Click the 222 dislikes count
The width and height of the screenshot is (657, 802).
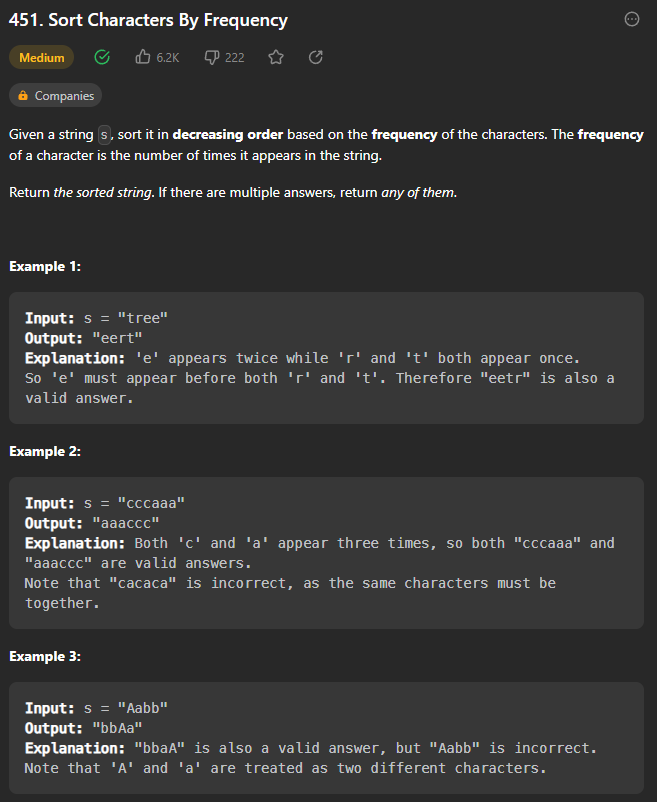click(x=235, y=58)
